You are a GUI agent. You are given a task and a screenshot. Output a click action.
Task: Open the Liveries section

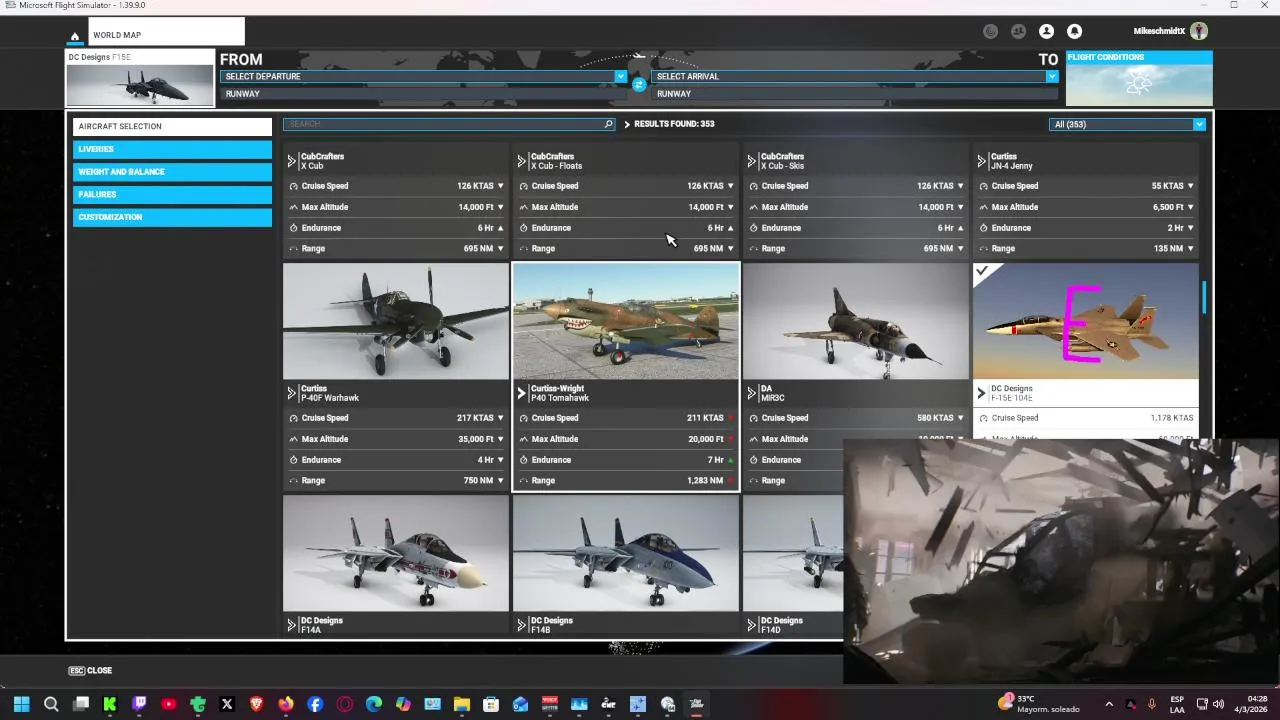click(x=172, y=149)
